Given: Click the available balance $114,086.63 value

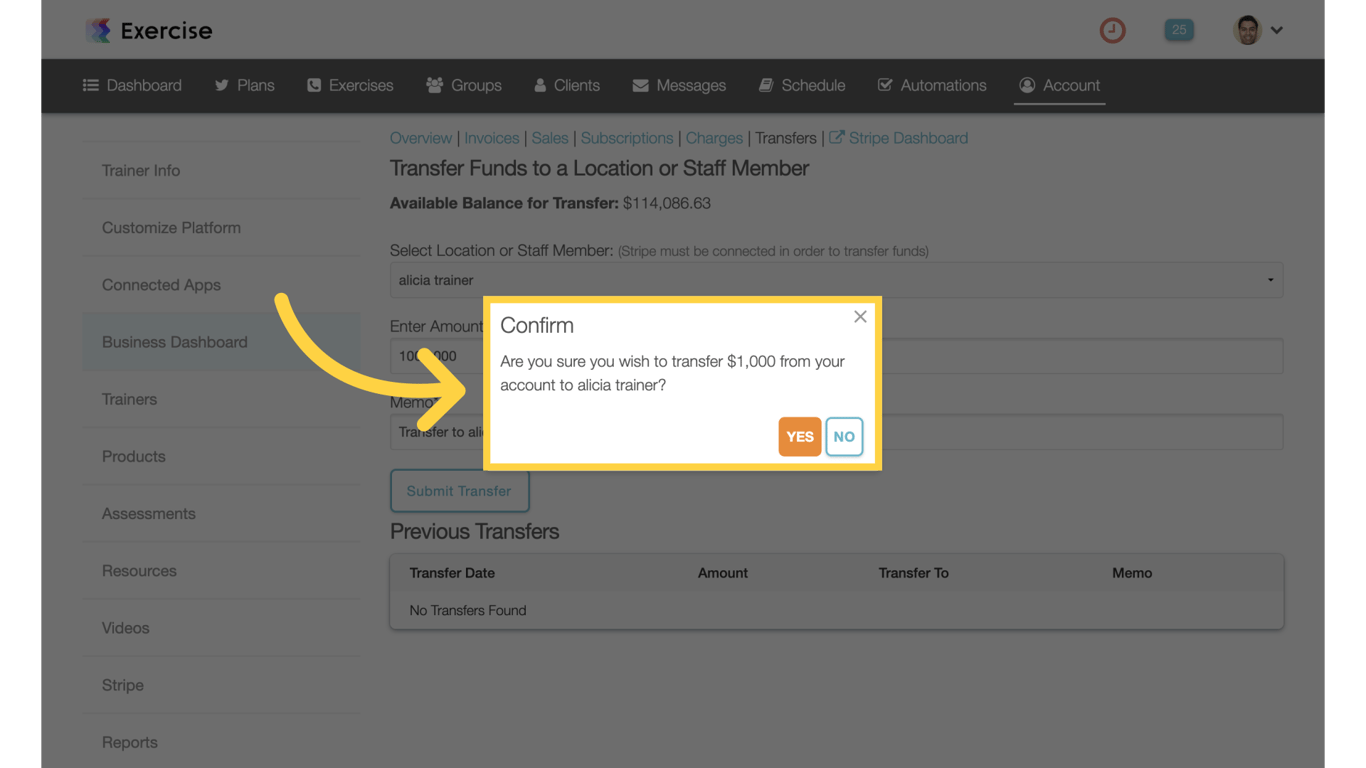Looking at the screenshot, I should click(x=667, y=203).
